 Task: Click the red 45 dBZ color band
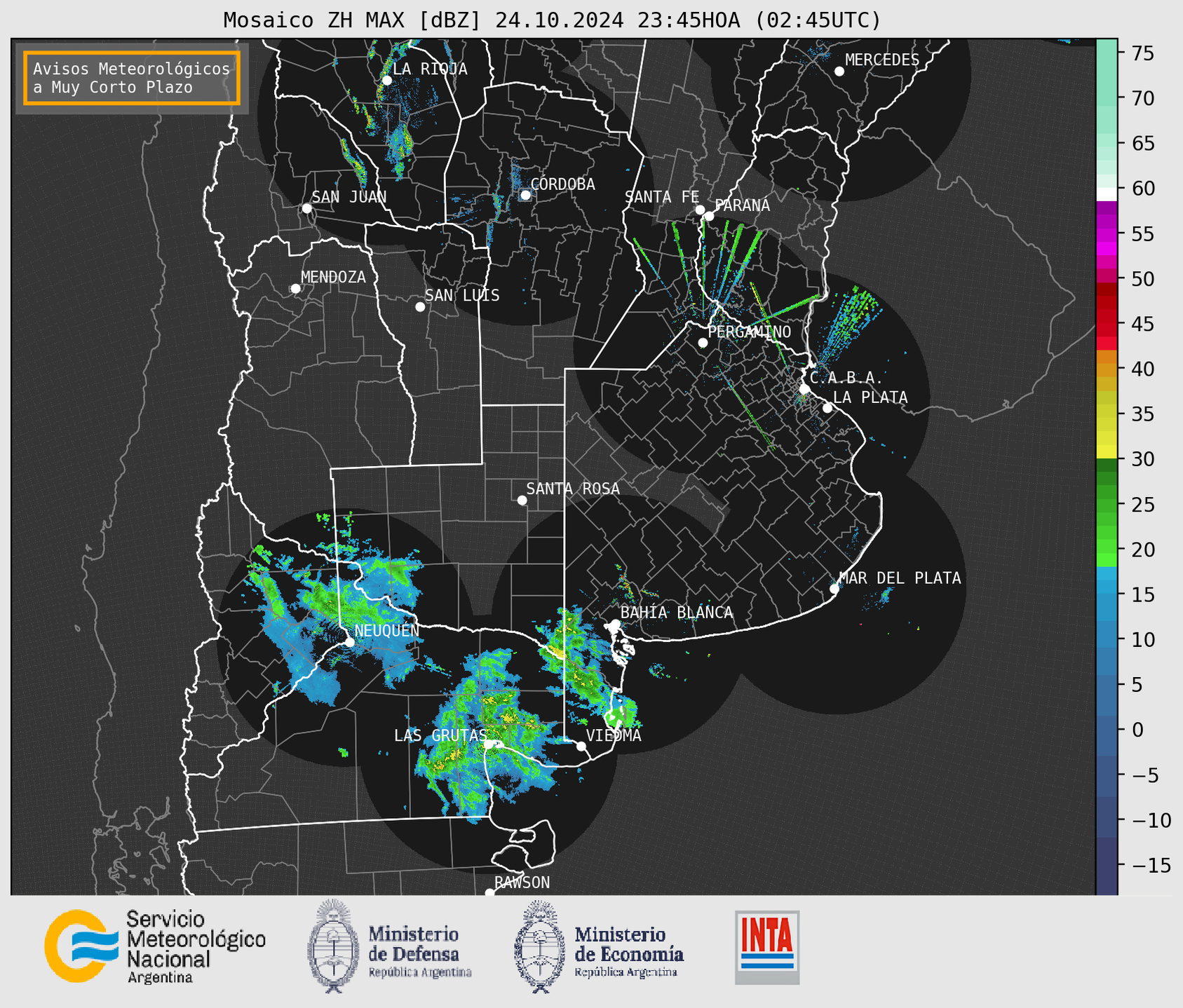1107,324
